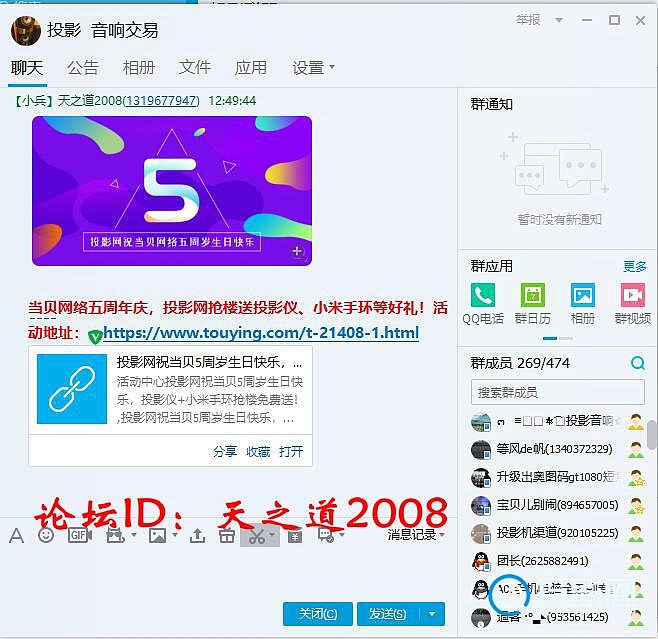658x639 pixels.
Task: Expand arrow beside cat-face sticker icon
Action: pos(133,535)
